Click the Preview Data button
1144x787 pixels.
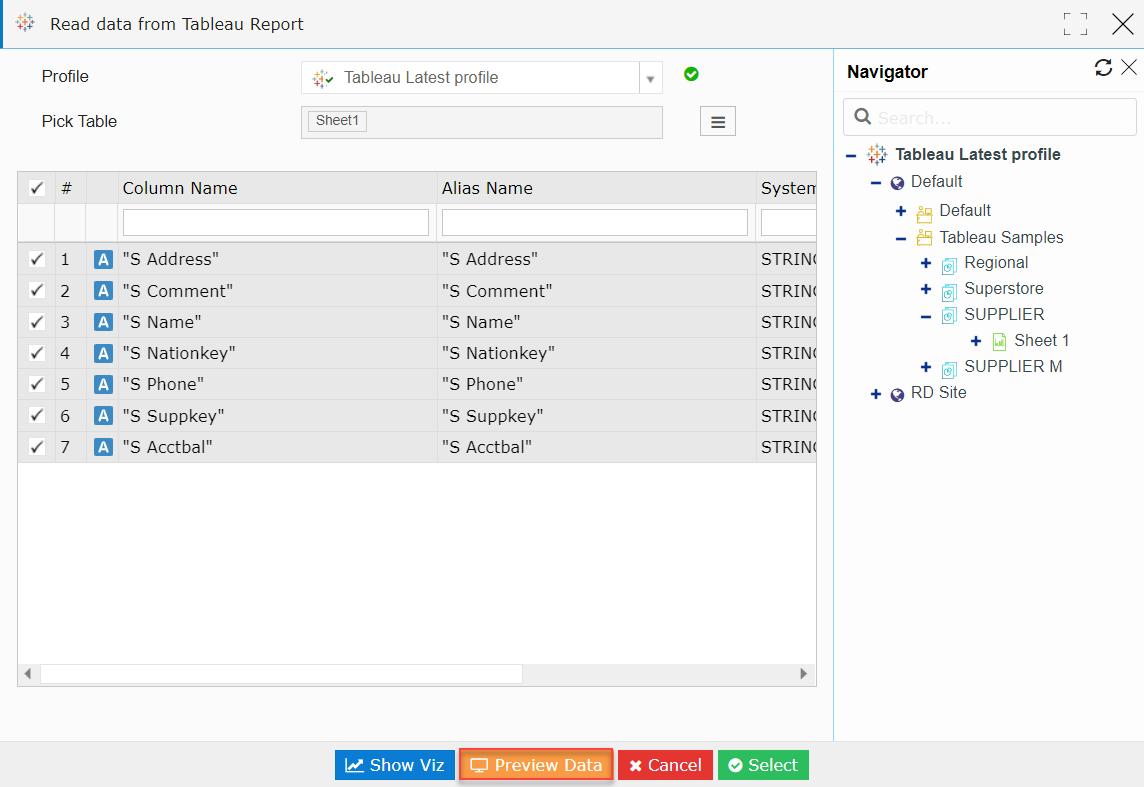pyautogui.click(x=536, y=764)
